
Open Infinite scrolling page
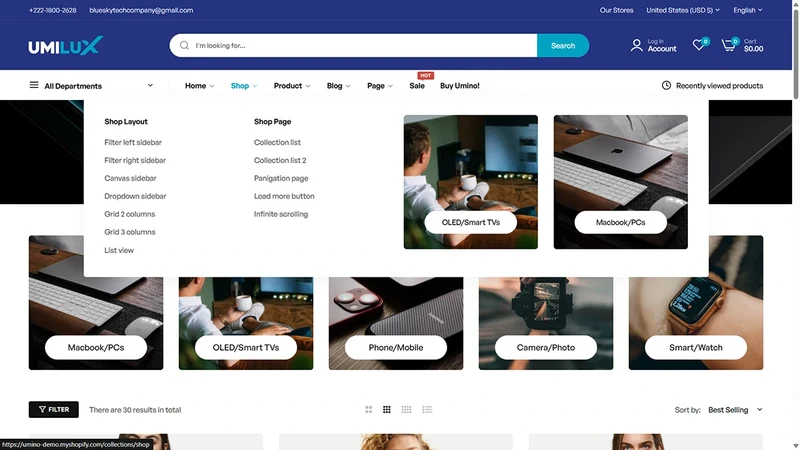(x=281, y=214)
